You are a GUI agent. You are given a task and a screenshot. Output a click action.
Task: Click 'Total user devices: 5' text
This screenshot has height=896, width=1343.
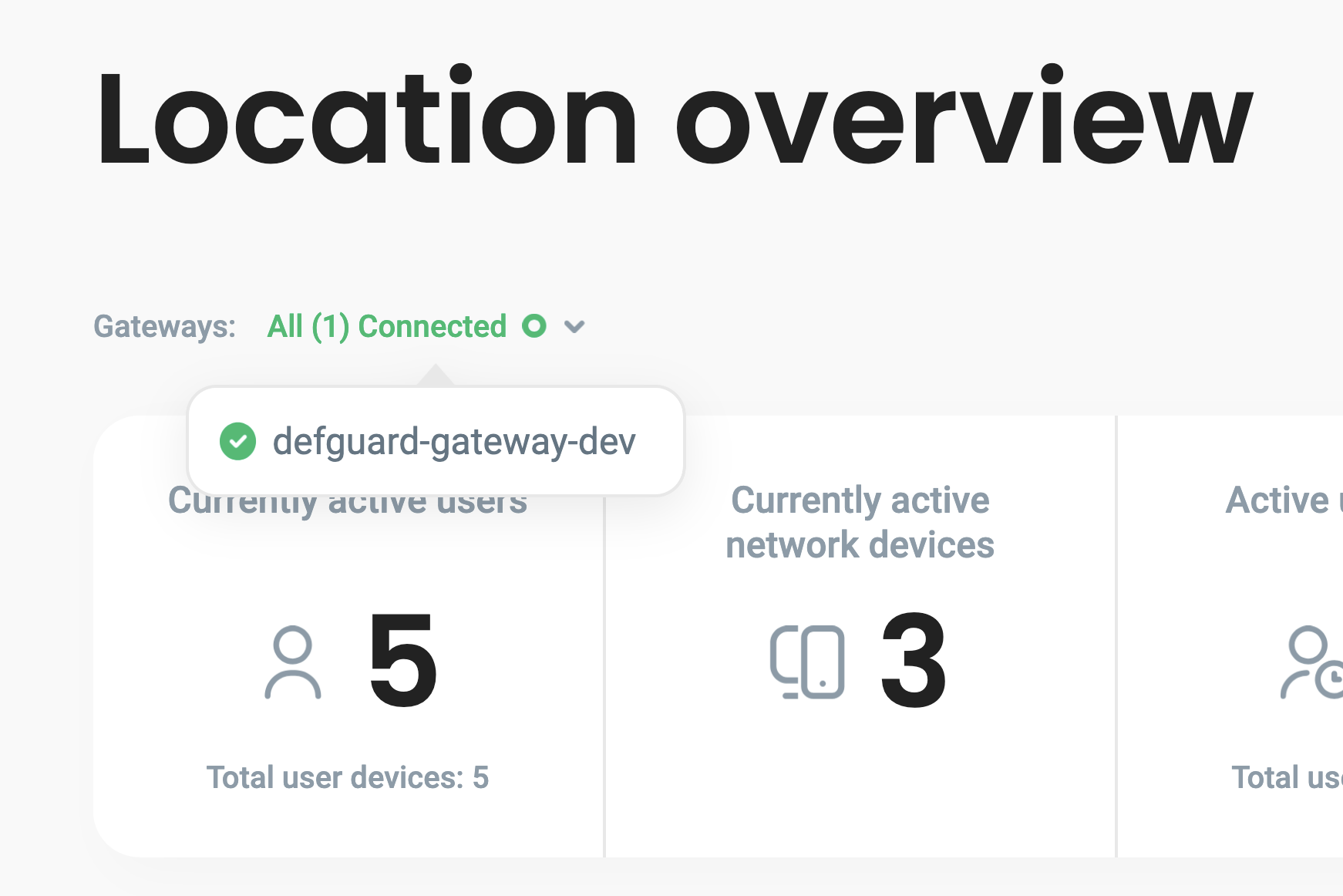tap(347, 777)
